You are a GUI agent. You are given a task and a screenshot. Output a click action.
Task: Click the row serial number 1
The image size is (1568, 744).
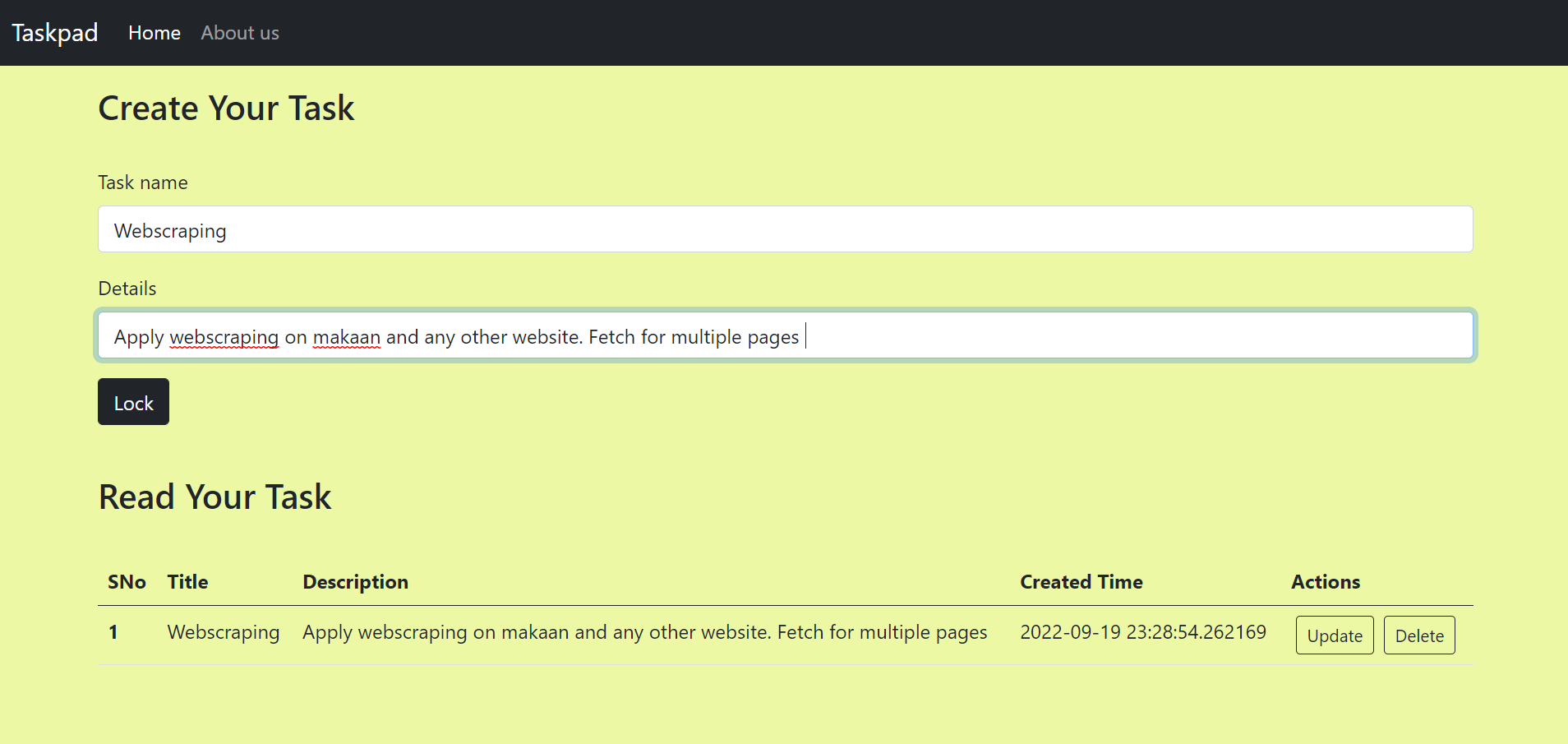coord(113,632)
